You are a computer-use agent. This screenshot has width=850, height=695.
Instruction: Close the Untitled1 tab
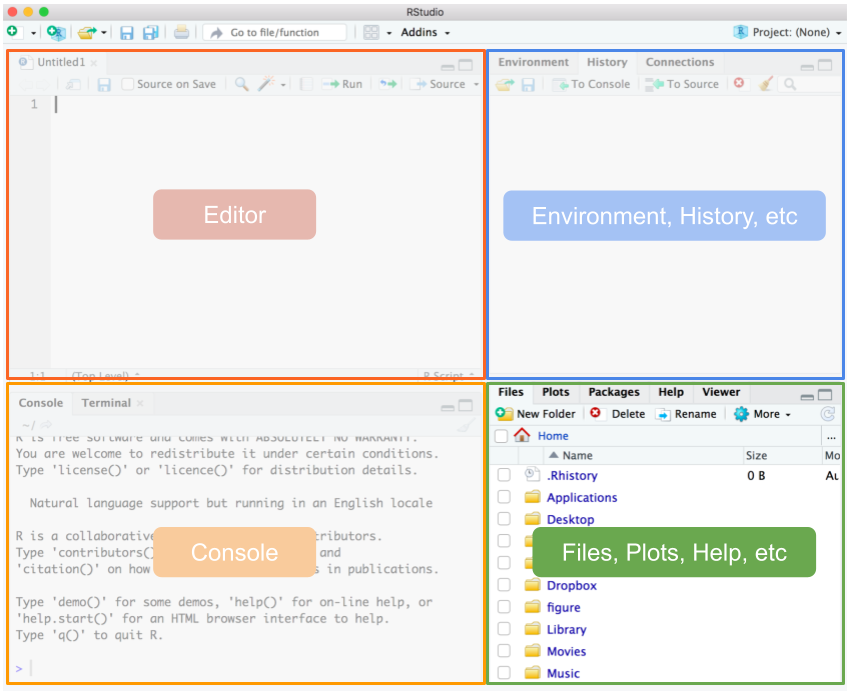[x=94, y=63]
